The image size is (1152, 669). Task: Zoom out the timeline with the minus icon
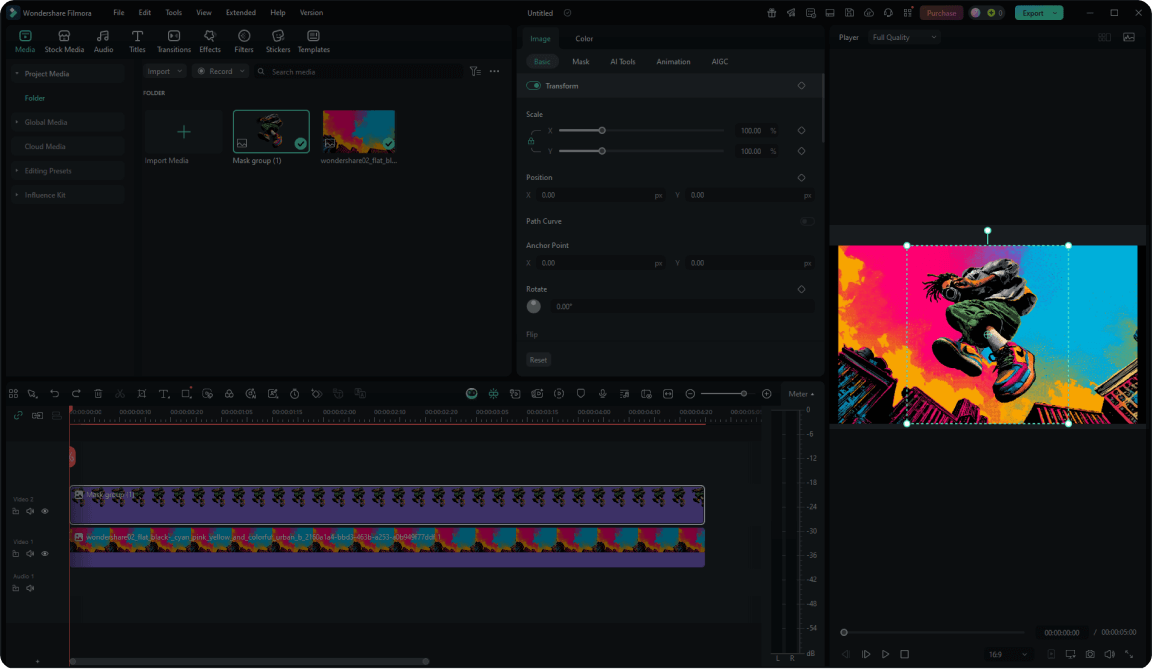[690, 394]
